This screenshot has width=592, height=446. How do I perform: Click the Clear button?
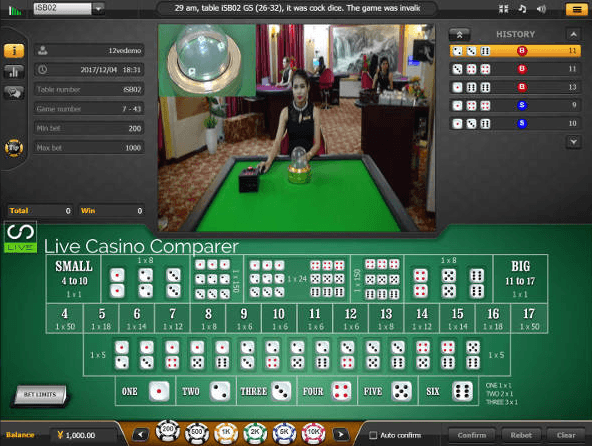[566, 435]
